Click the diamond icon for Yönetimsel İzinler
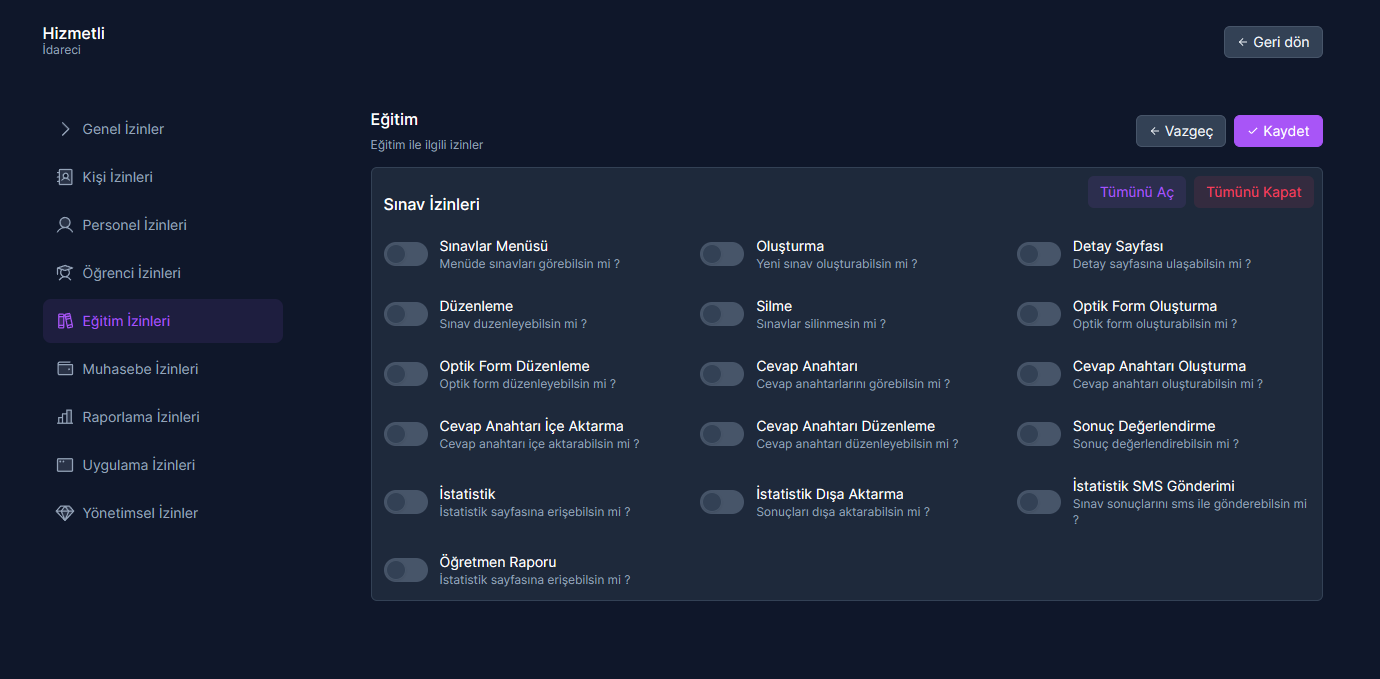 point(65,513)
